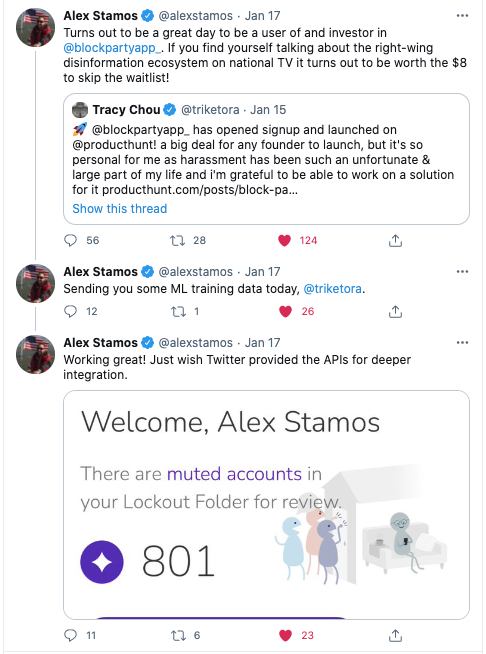Open the @blockpartyapp_ mention link
This screenshot has width=486, height=654.
pyautogui.click(x=112, y=48)
